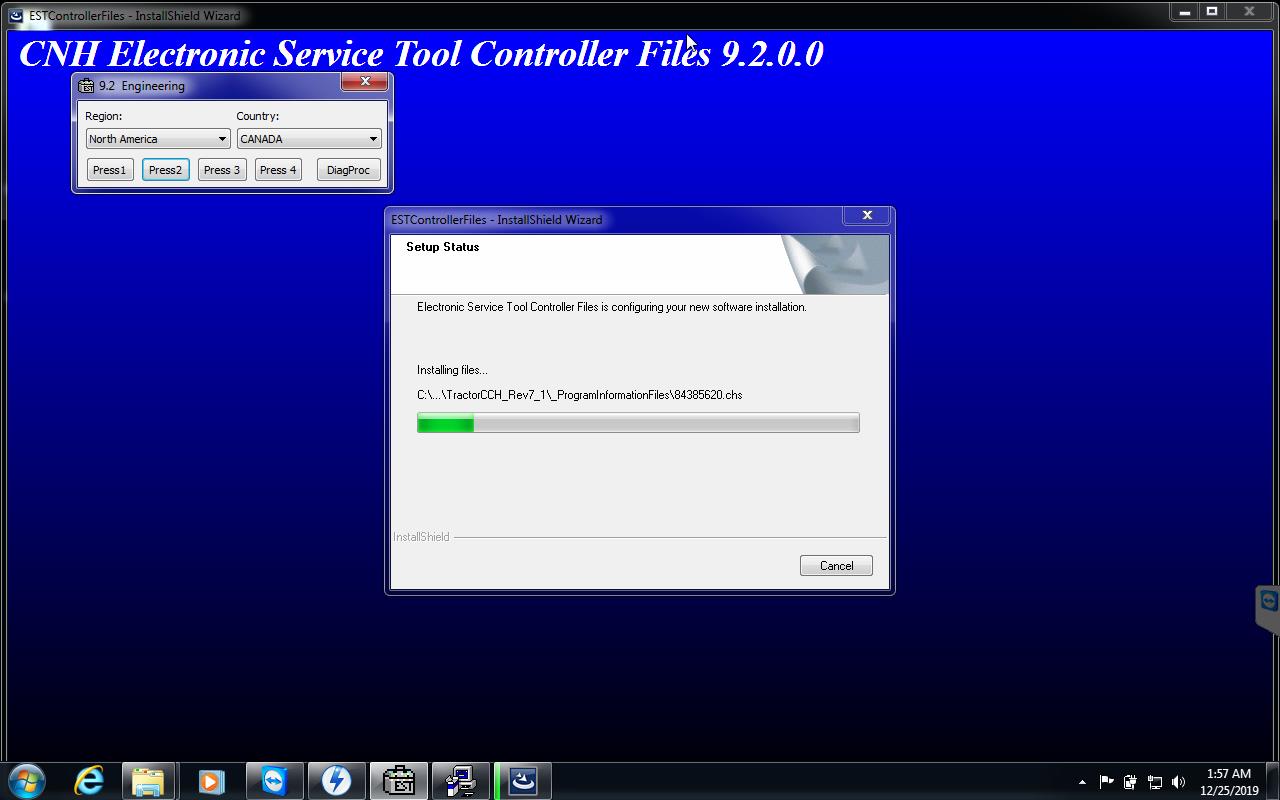The width and height of the screenshot is (1280, 800).
Task: Click the ESTControllerFiles main window title icon
Action: click(16, 15)
